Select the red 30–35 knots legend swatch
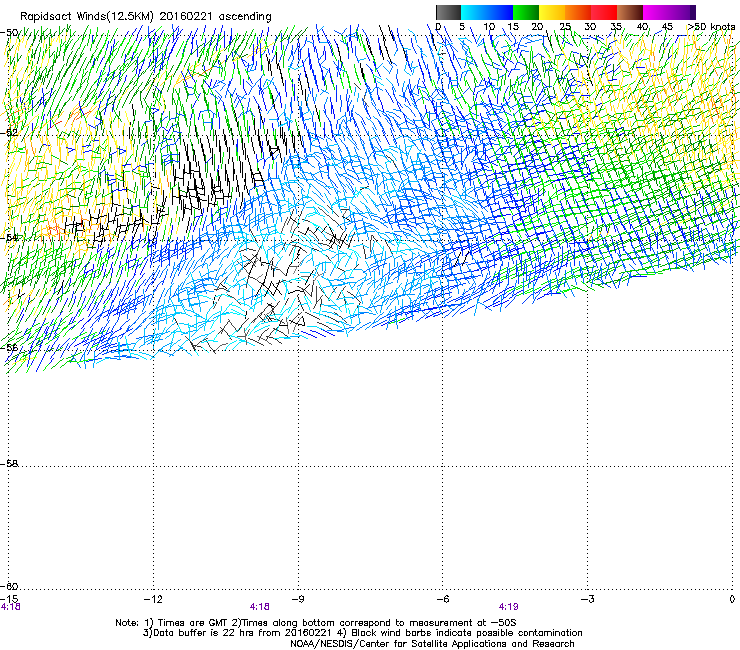Screen dimensions: 740x650 coord(604,12)
